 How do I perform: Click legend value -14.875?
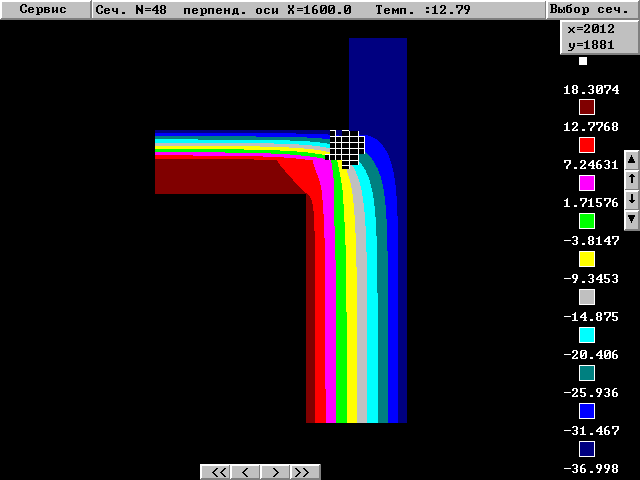(x=591, y=317)
